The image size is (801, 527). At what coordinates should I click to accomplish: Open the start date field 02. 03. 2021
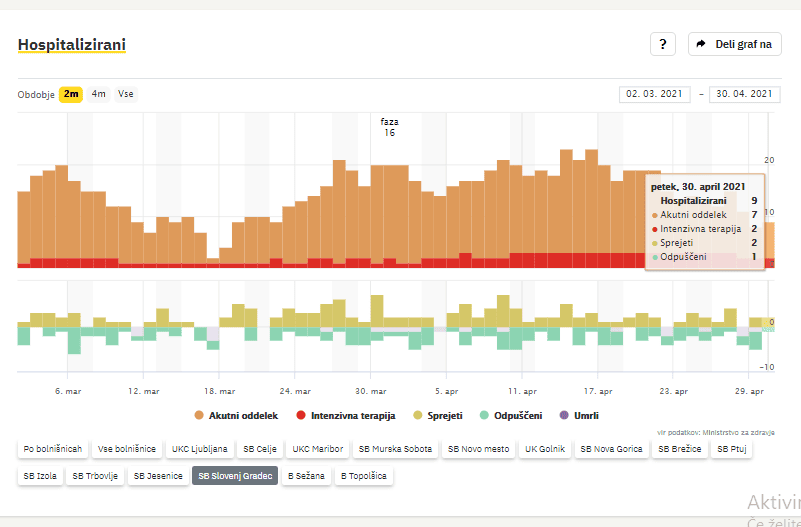click(655, 94)
